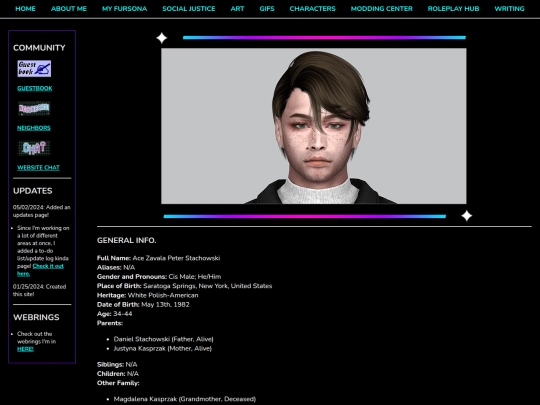Open Characters in the navigation bar
The width and height of the screenshot is (540, 405).
pyautogui.click(x=312, y=9)
